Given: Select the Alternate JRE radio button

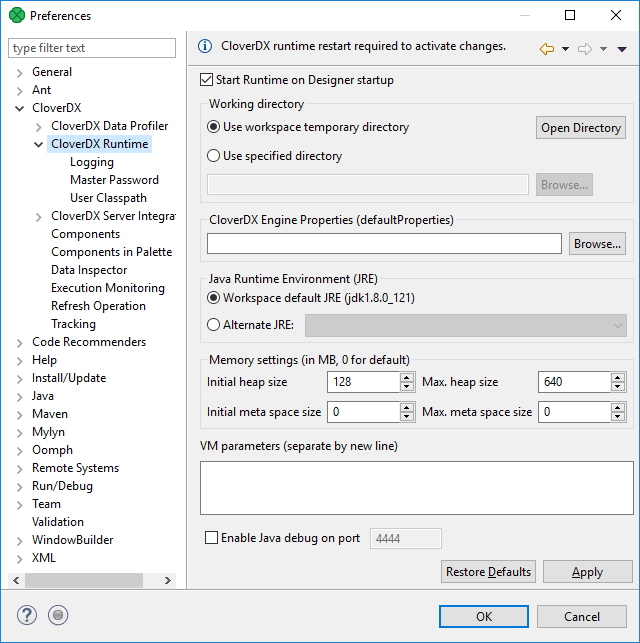Looking at the screenshot, I should (214, 325).
